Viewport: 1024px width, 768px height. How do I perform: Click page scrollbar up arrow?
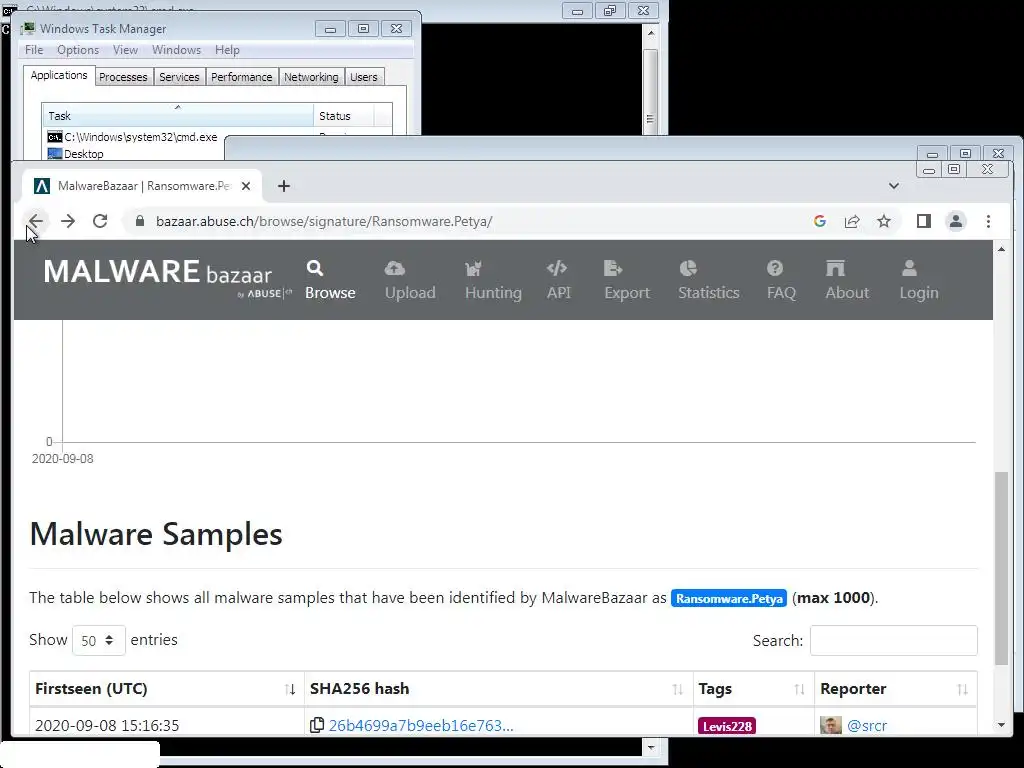(x=1001, y=249)
